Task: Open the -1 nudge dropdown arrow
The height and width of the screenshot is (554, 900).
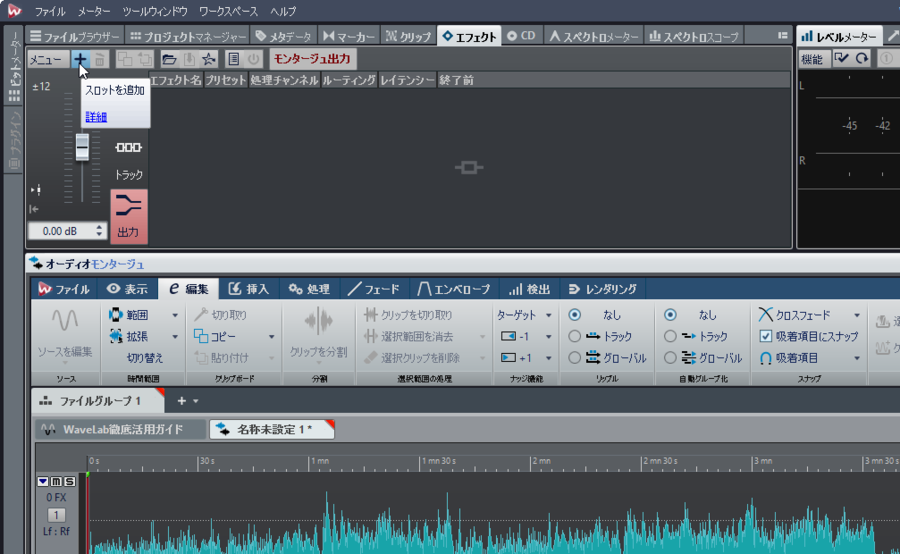Action: pyautogui.click(x=548, y=337)
